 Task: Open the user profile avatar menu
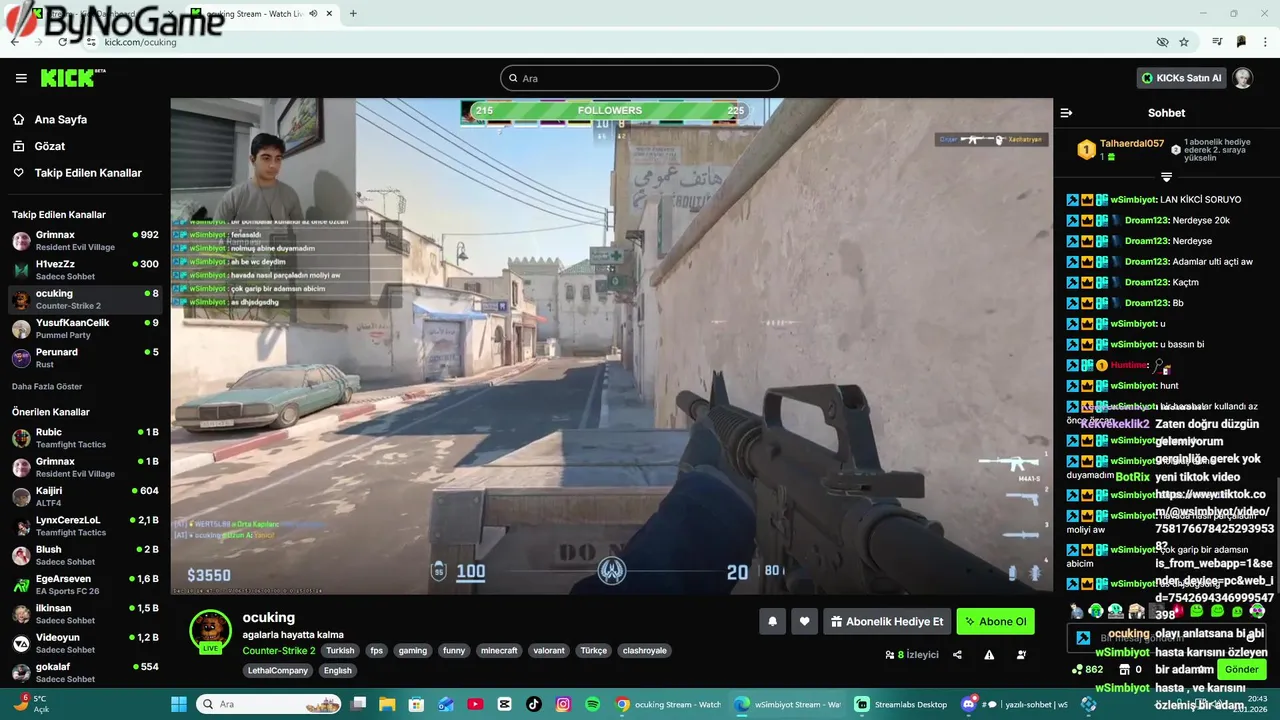(1242, 78)
